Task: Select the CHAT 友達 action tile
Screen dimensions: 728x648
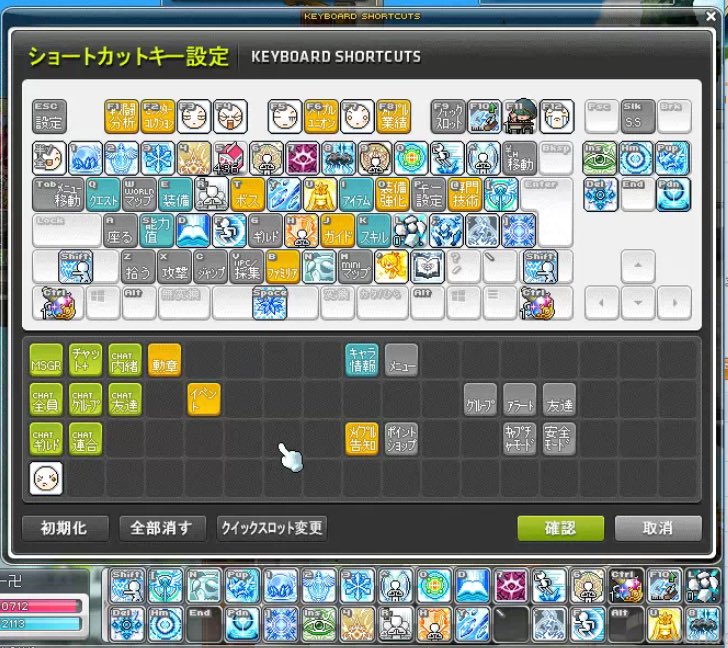Action: (125, 399)
